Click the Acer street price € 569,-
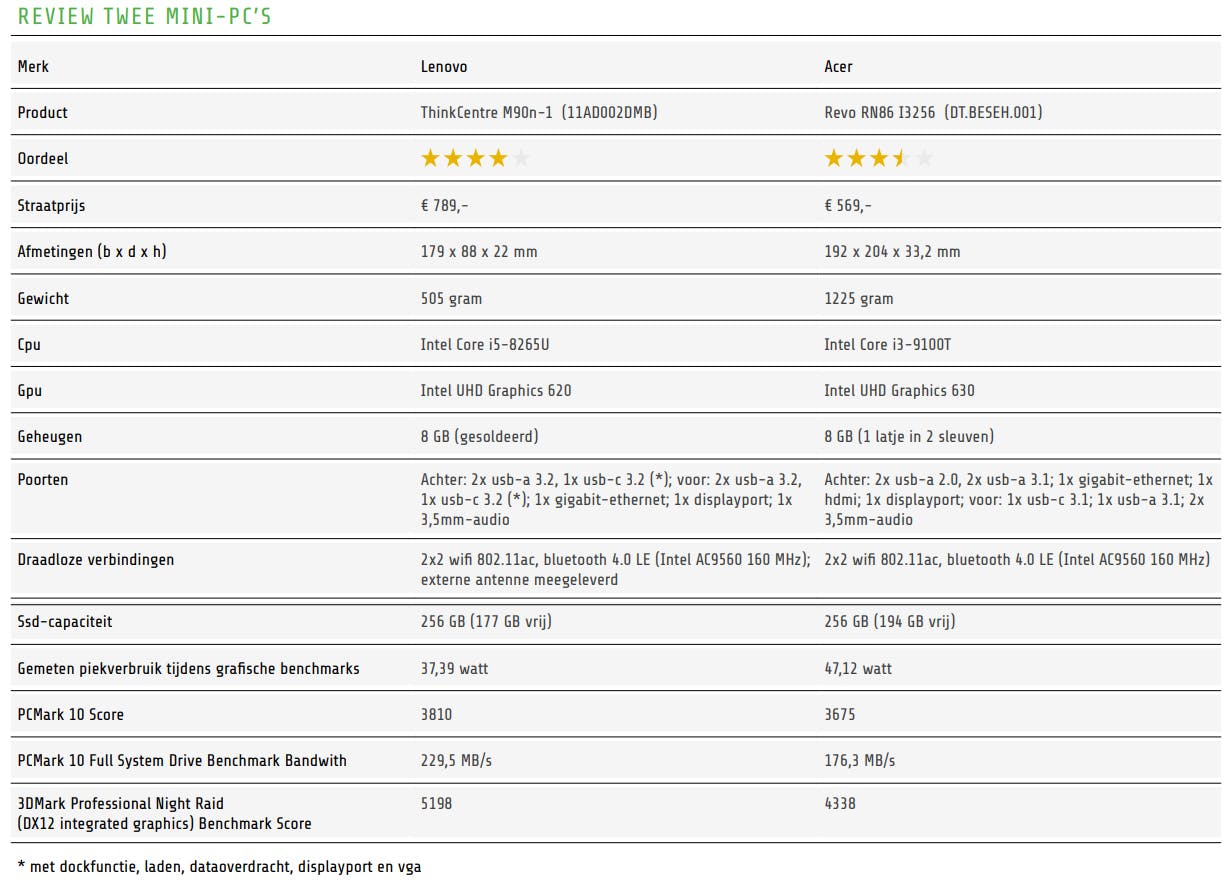The image size is (1231, 883). click(848, 206)
